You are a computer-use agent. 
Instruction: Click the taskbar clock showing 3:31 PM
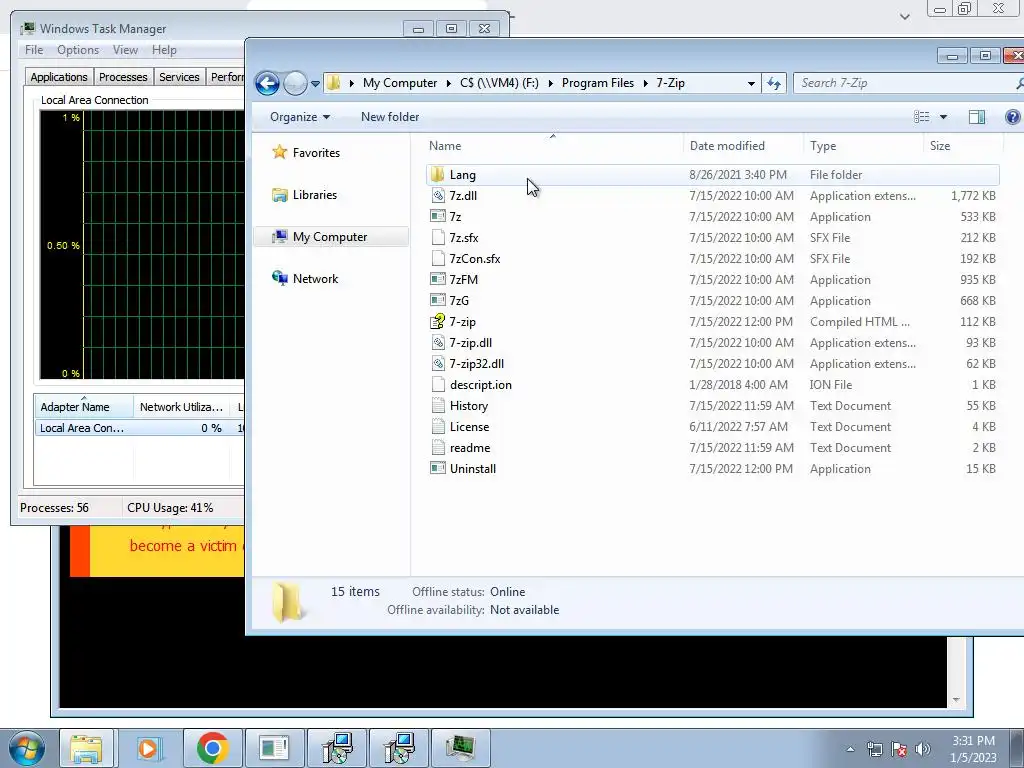point(973,749)
